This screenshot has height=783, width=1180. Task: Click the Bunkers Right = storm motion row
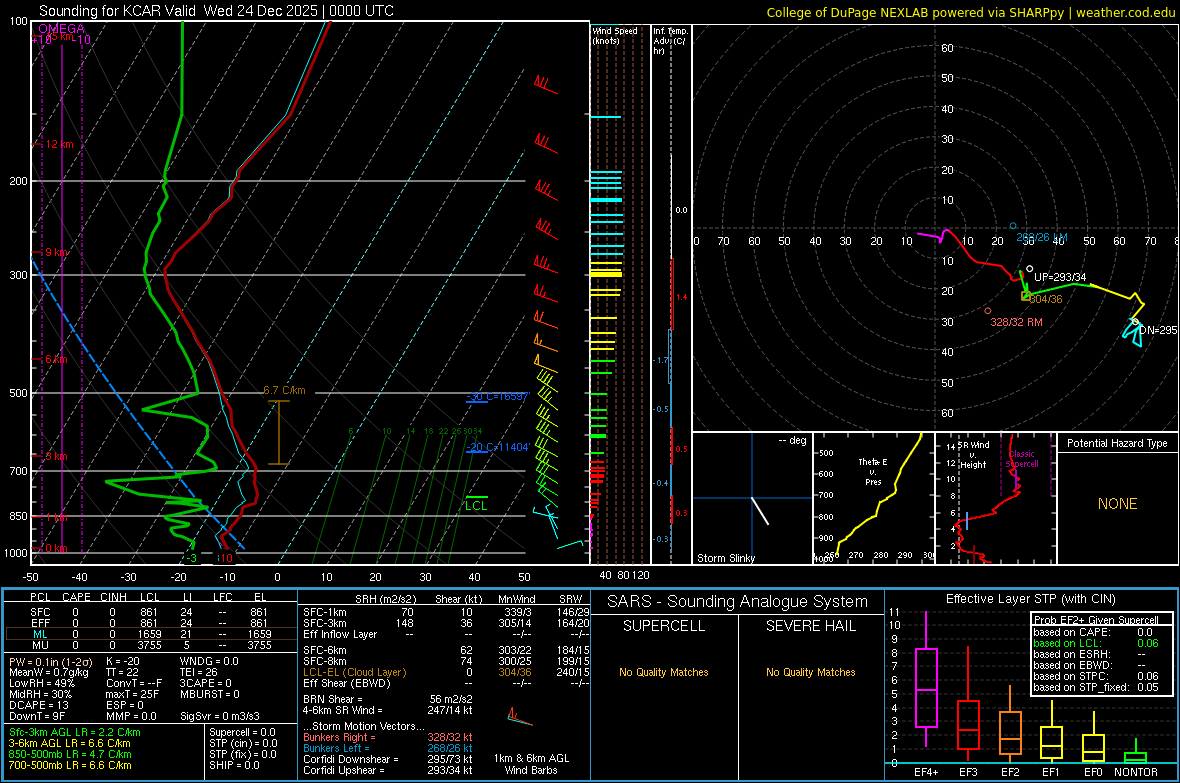(x=388, y=737)
